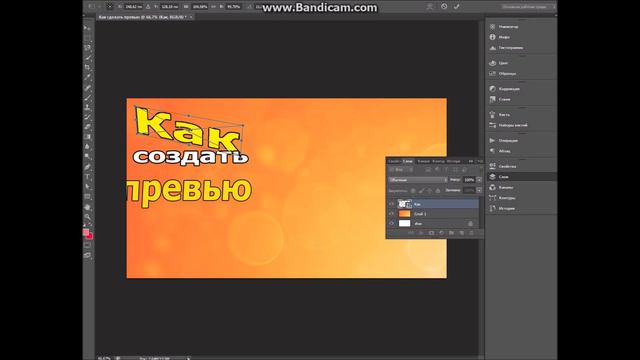This screenshot has height=360, width=640.
Task: Open the Свойства properties panel icon
Action: click(493, 167)
